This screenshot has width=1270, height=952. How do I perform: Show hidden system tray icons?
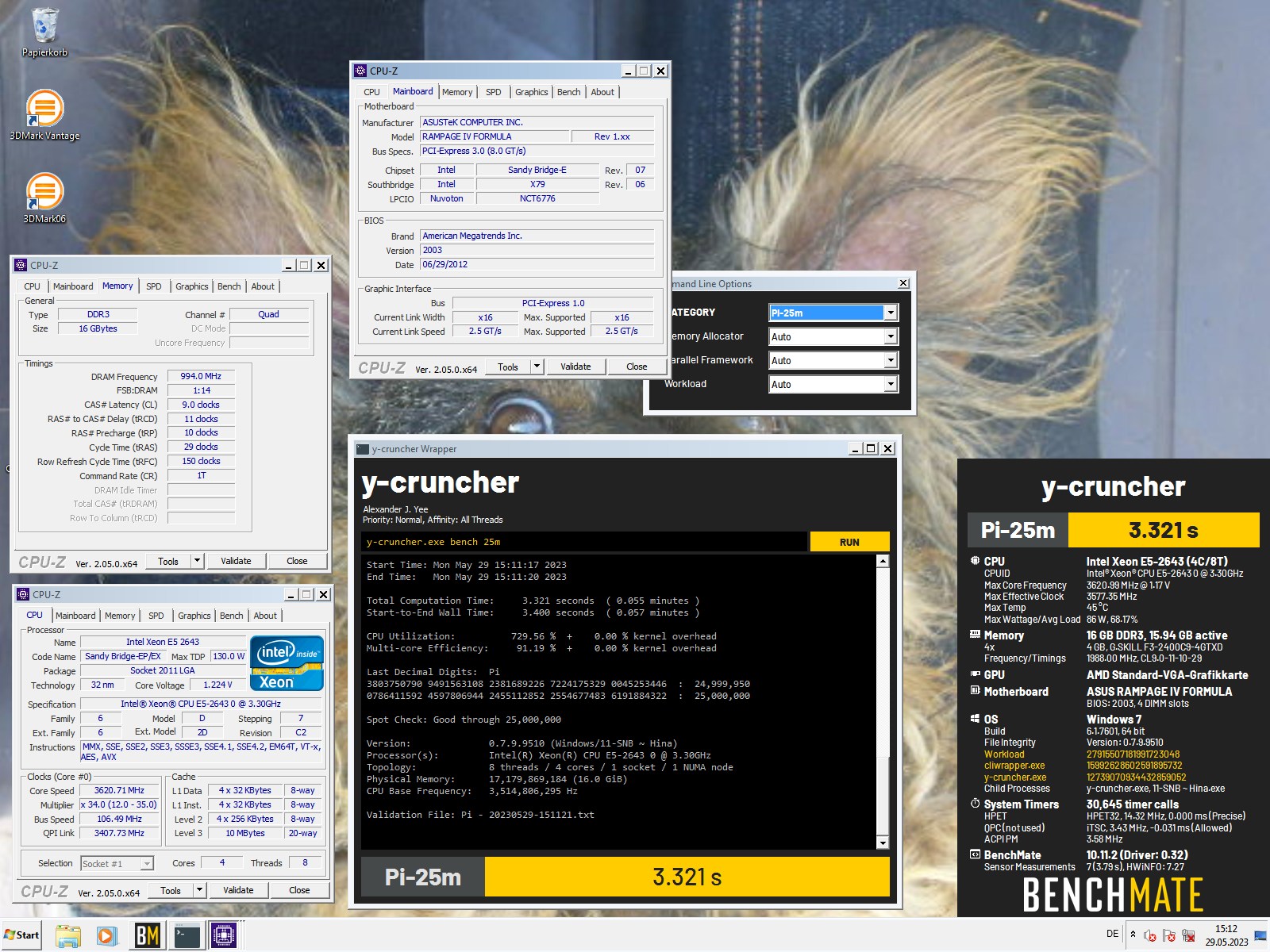(1133, 934)
